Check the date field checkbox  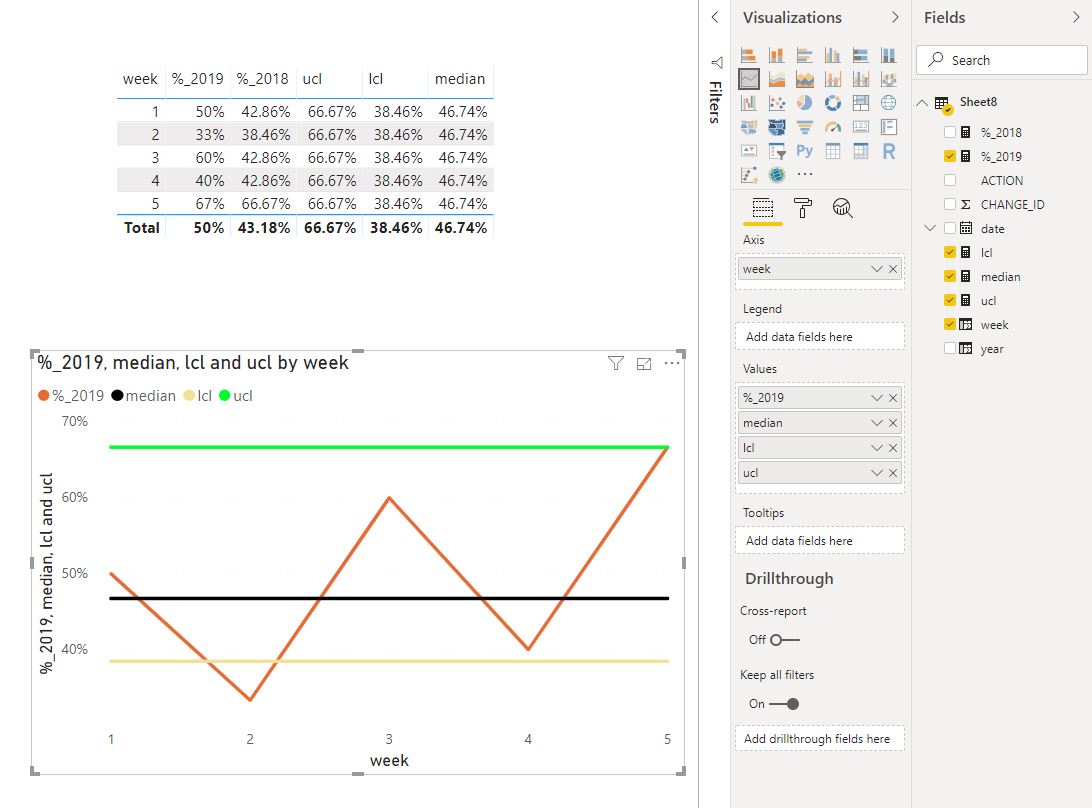pyautogui.click(x=950, y=228)
